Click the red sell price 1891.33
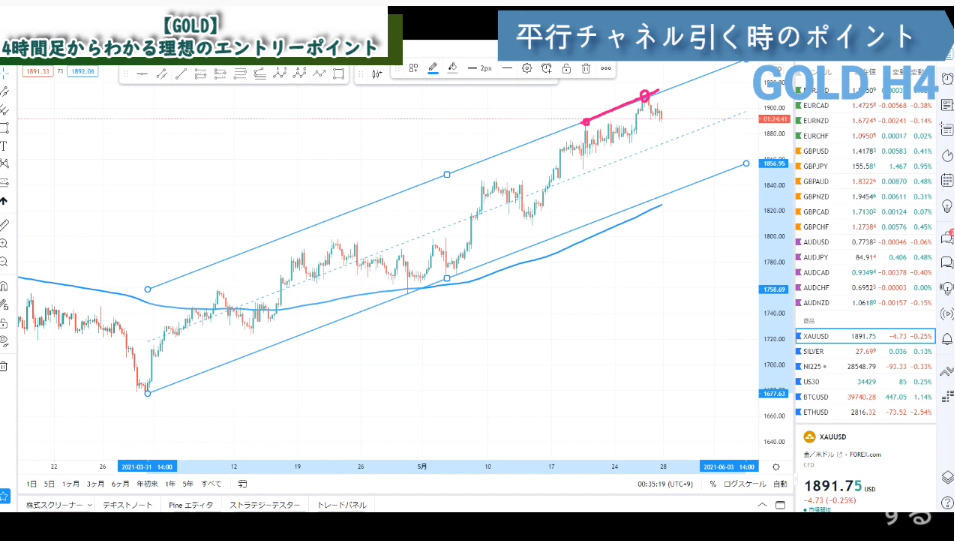This screenshot has width=955, height=541. point(38,71)
